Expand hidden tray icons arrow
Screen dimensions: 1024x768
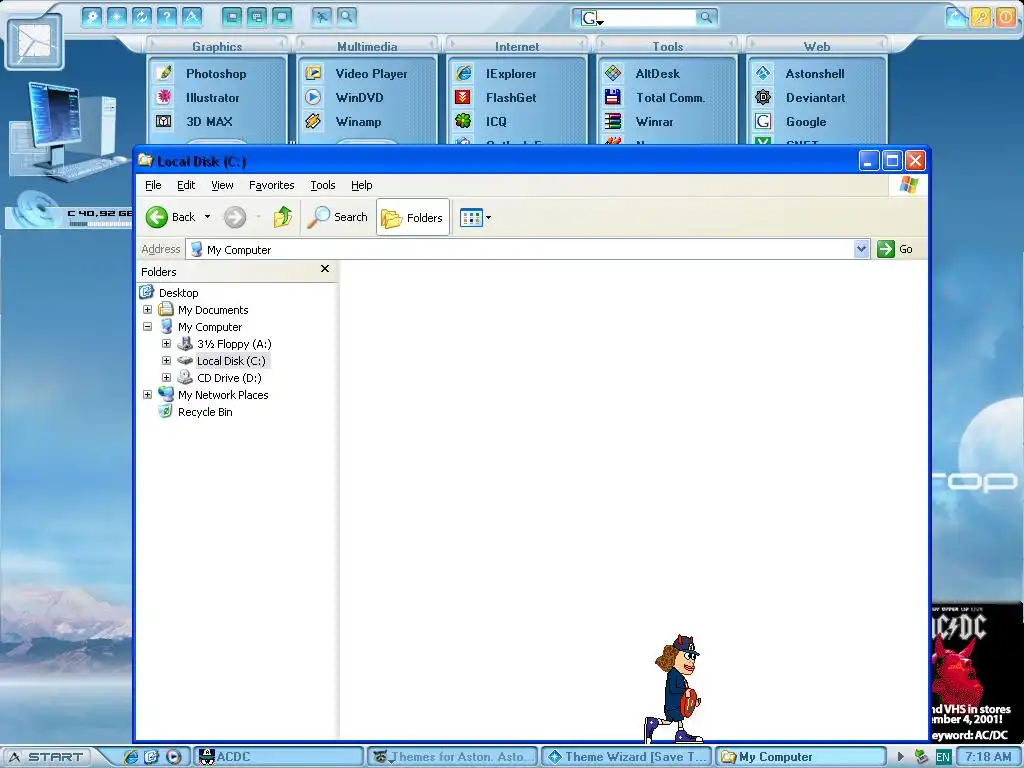pos(901,757)
